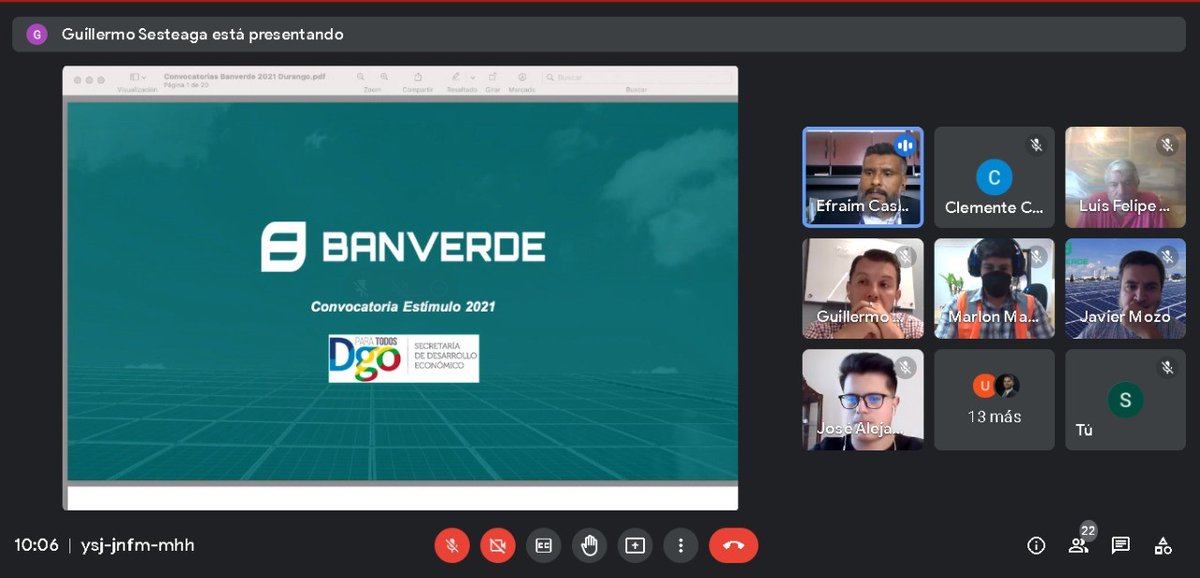1200x578 pixels.
Task: Focus the Buscar search field in Preview
Action: point(637,77)
